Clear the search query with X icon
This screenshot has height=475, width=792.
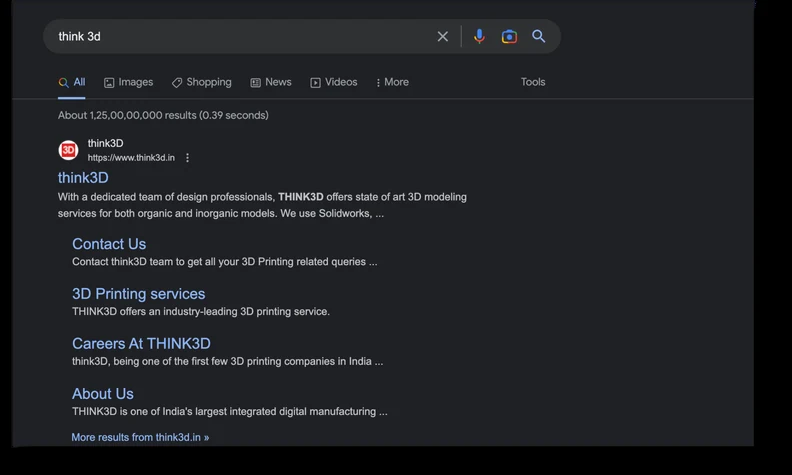[x=442, y=36]
